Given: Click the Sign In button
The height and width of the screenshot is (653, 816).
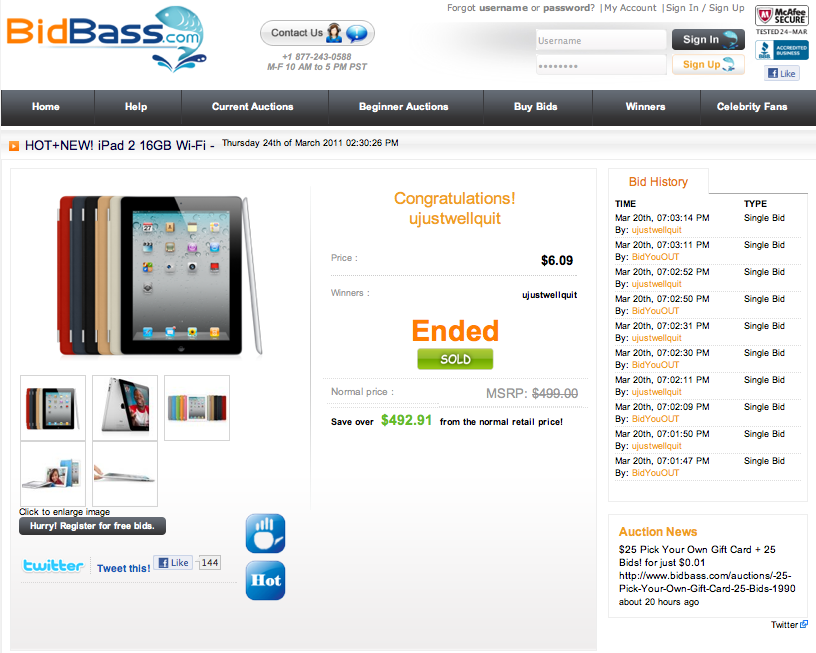Looking at the screenshot, I should (708, 40).
